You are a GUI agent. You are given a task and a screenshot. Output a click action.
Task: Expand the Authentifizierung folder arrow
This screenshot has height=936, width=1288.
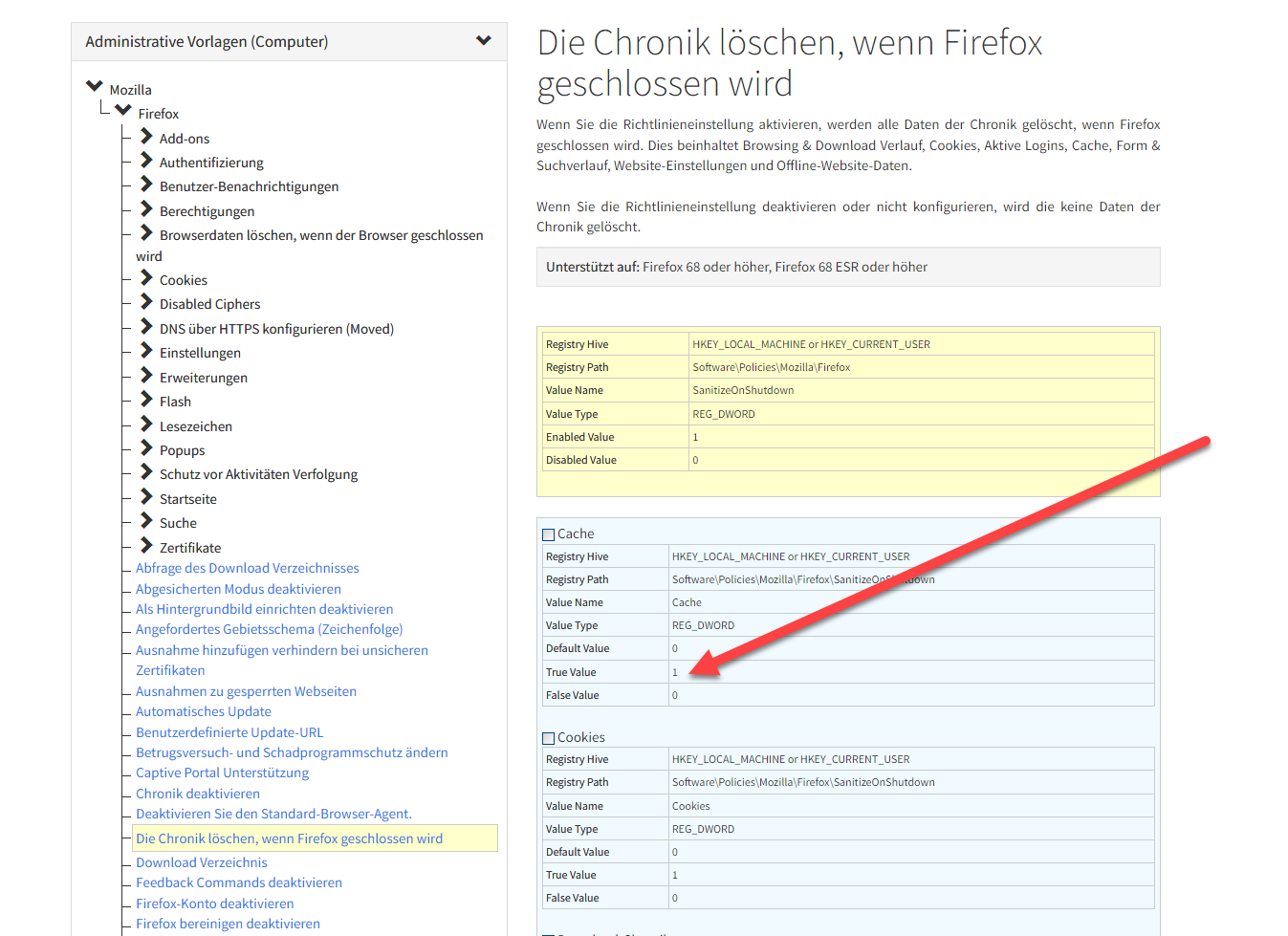(x=146, y=161)
